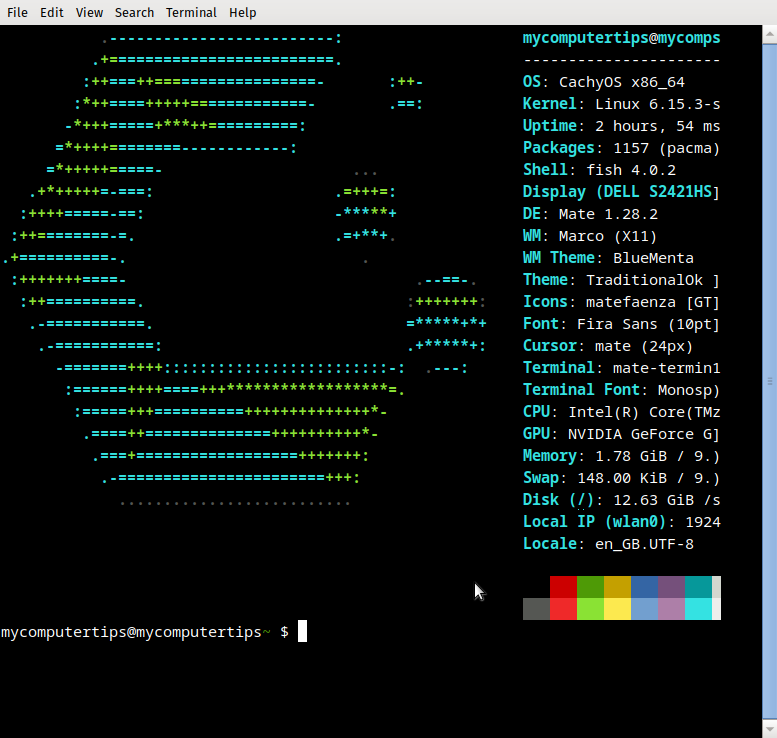Click the bright green color block
The height and width of the screenshot is (738, 777).
coord(590,609)
